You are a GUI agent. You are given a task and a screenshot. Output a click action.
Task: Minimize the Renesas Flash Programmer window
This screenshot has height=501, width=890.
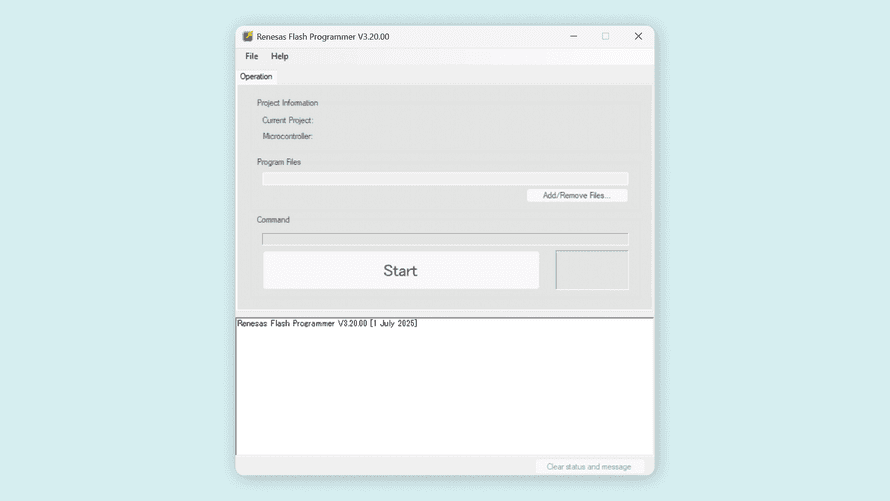[574, 36]
